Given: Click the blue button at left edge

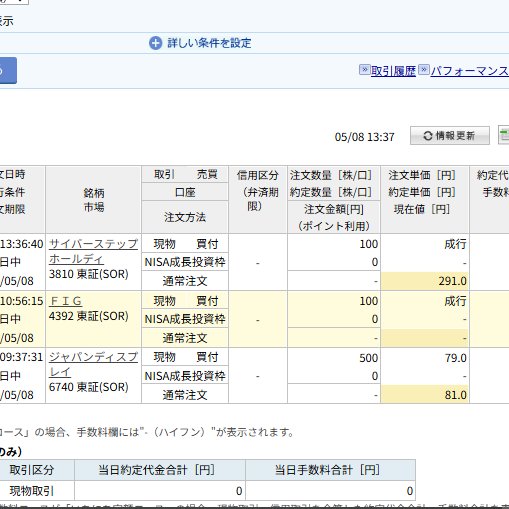Looking at the screenshot, I should pos(8,71).
